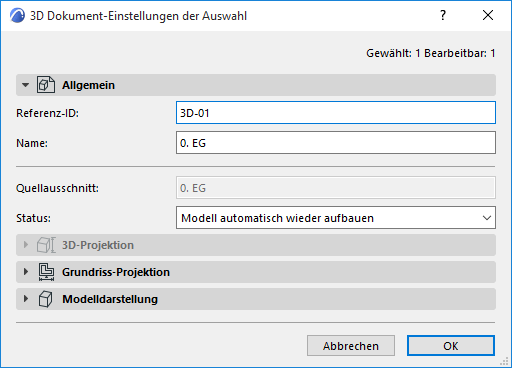Viewport: 512px width, 368px height.
Task: Click the disabled Quellausschnitt field
Action: [x=336, y=188]
